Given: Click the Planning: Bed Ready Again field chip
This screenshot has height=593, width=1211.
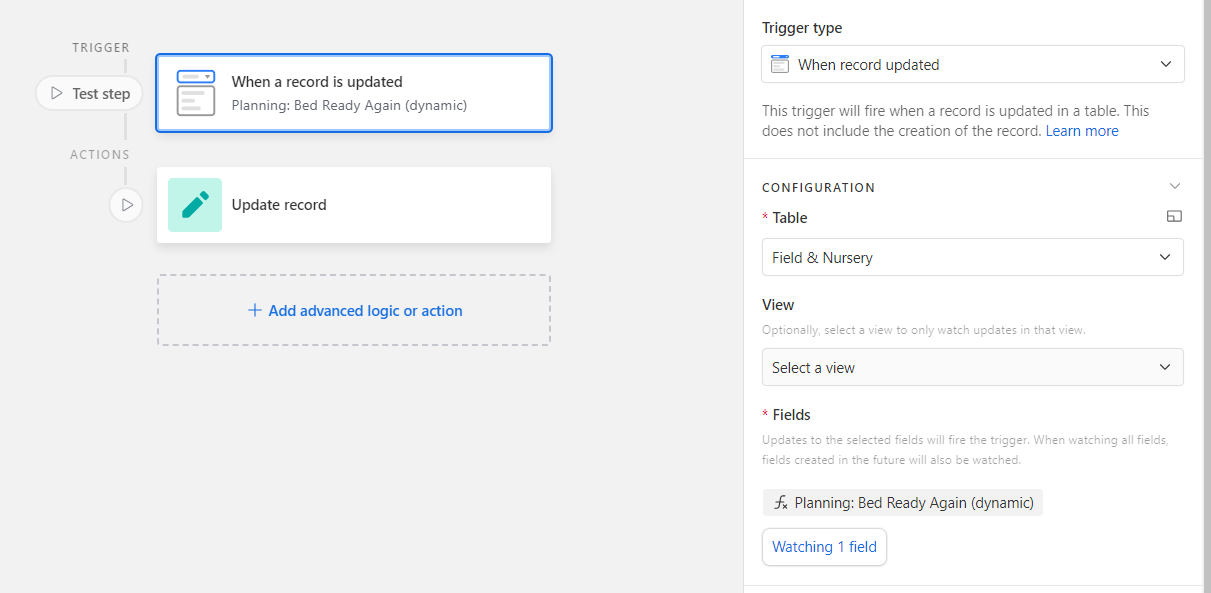Looking at the screenshot, I should point(903,503).
